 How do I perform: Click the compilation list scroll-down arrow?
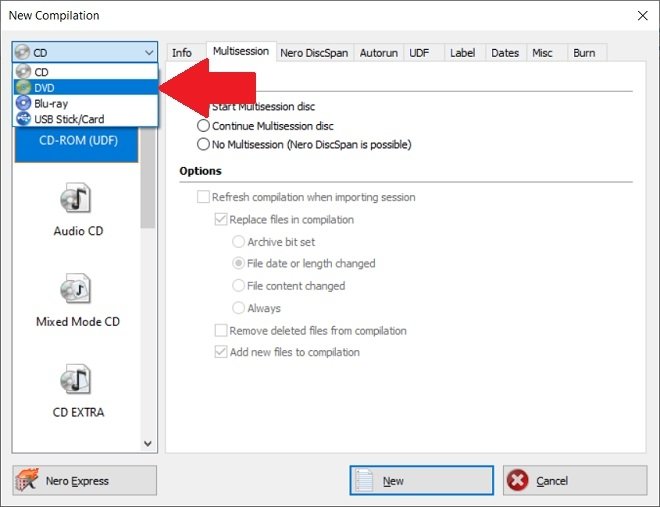click(148, 443)
